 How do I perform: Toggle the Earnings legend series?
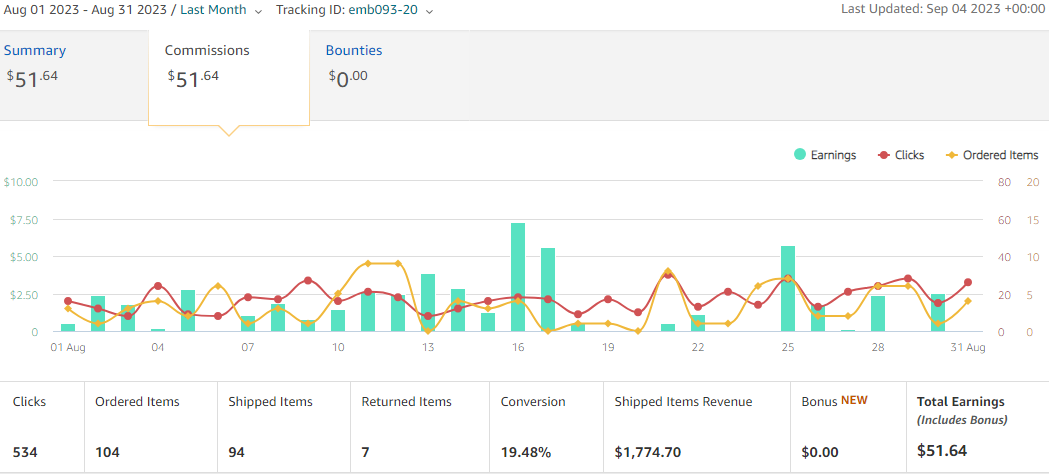(825, 155)
